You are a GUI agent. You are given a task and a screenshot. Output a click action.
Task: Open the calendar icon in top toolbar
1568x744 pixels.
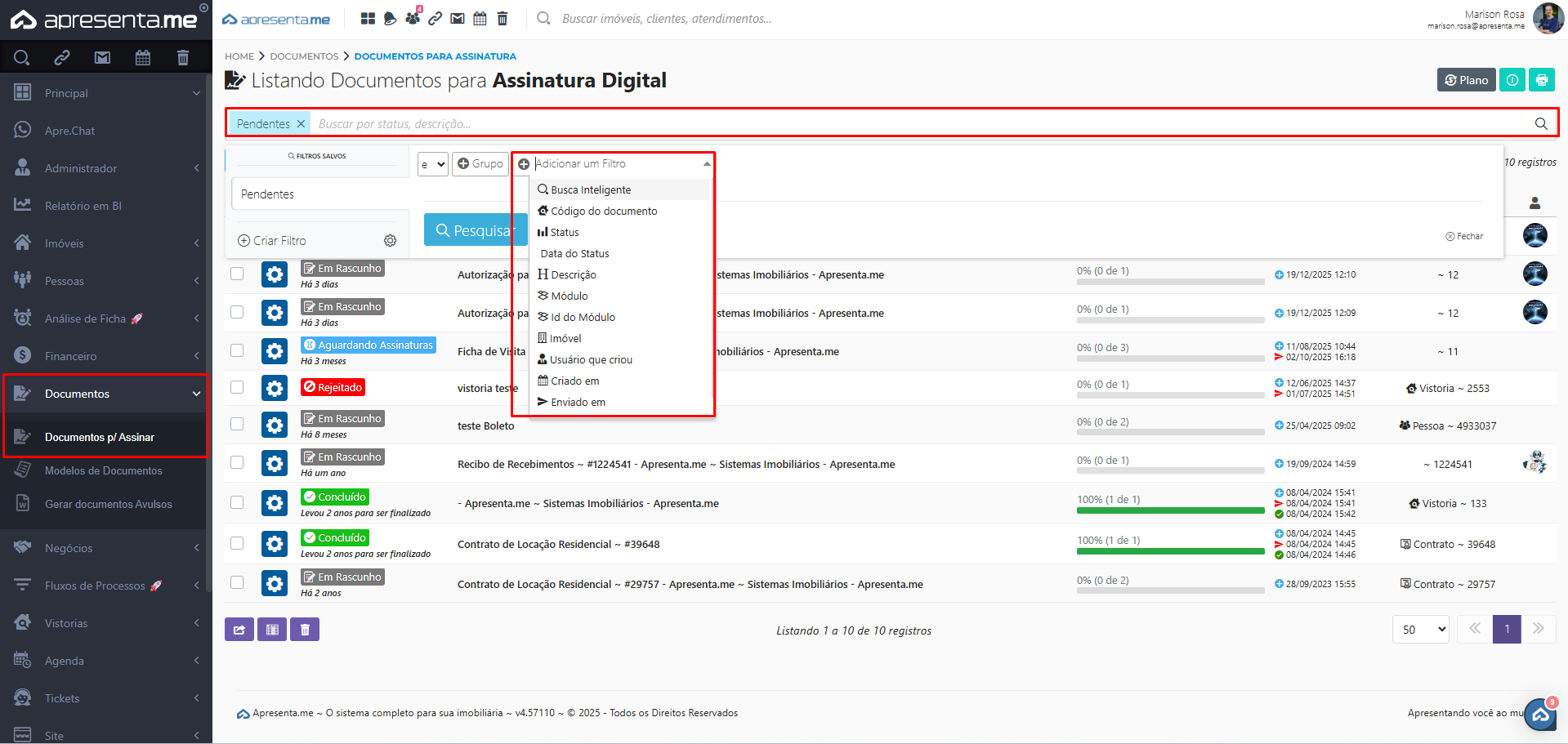480,19
